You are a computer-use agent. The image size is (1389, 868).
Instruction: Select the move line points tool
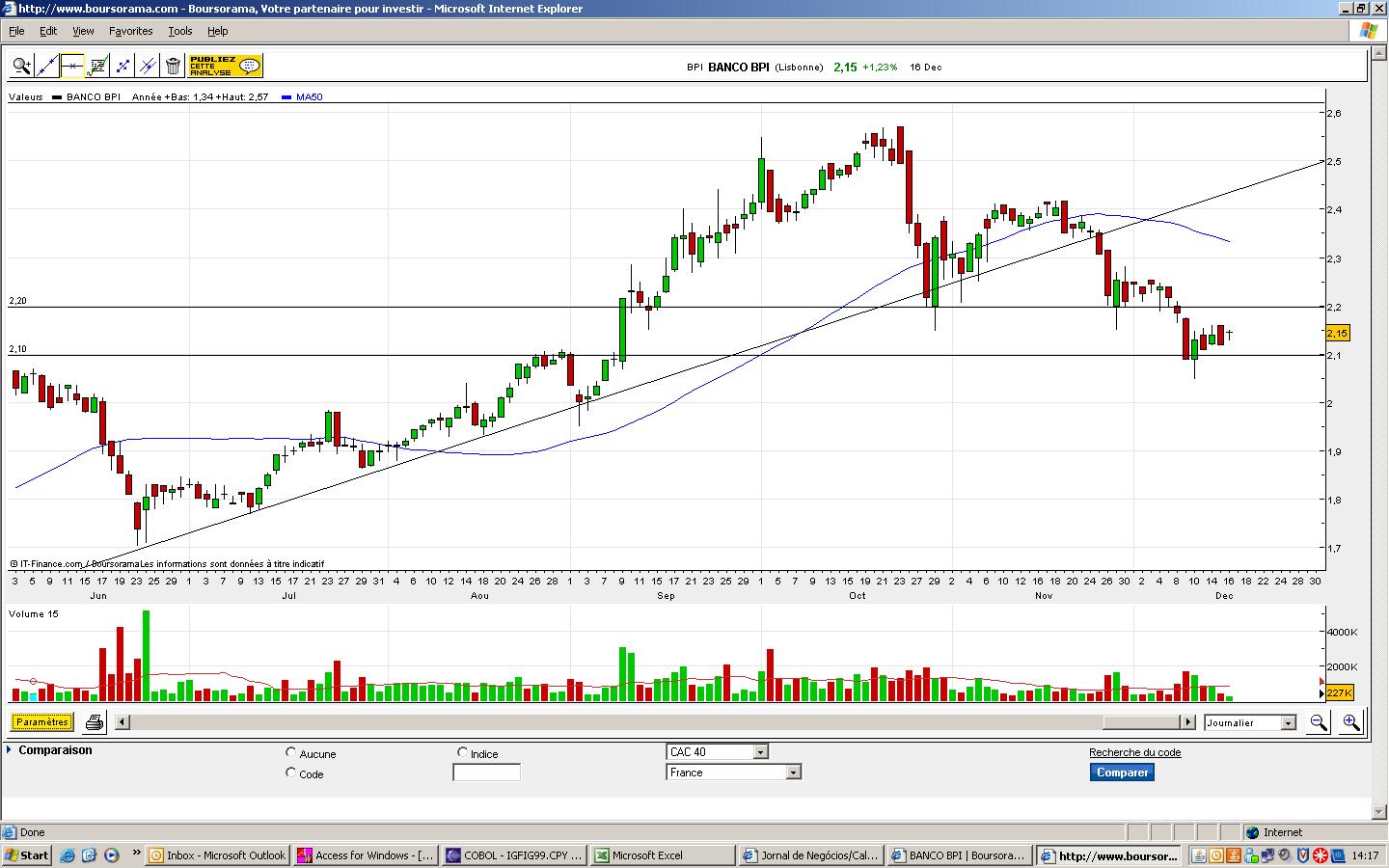click(x=123, y=66)
